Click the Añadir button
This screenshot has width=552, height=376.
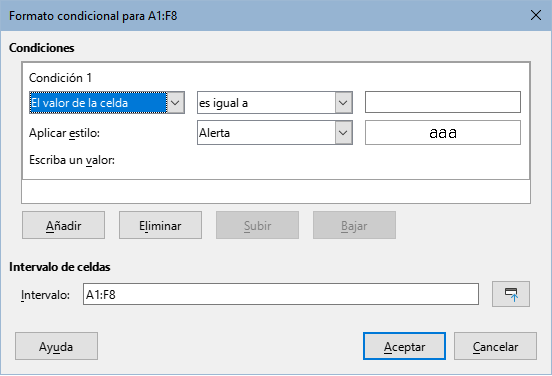(63, 225)
